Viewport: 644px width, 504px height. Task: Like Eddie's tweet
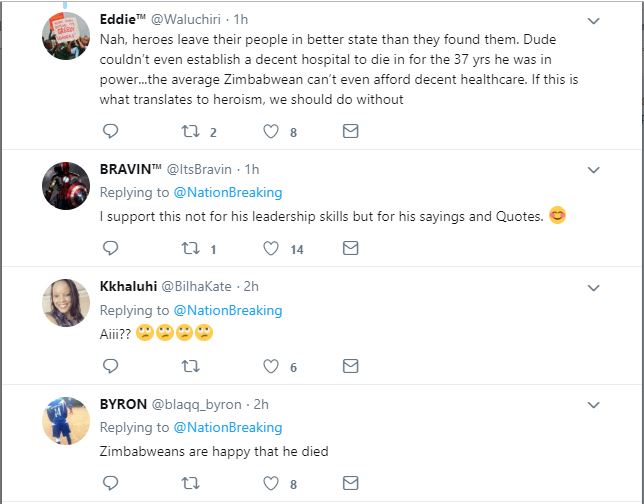tap(270, 131)
